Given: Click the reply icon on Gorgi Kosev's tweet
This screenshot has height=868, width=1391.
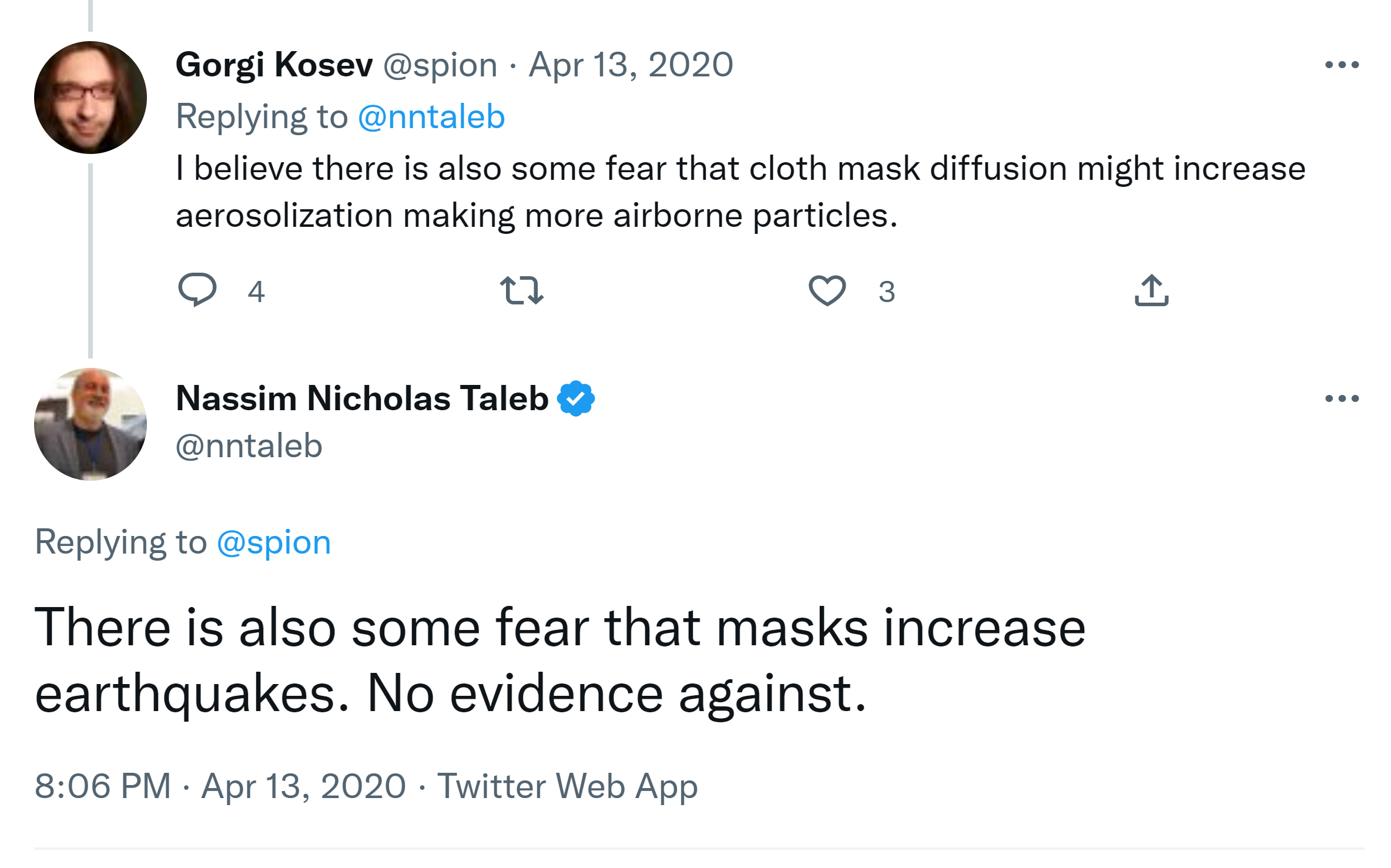Looking at the screenshot, I should point(197,290).
